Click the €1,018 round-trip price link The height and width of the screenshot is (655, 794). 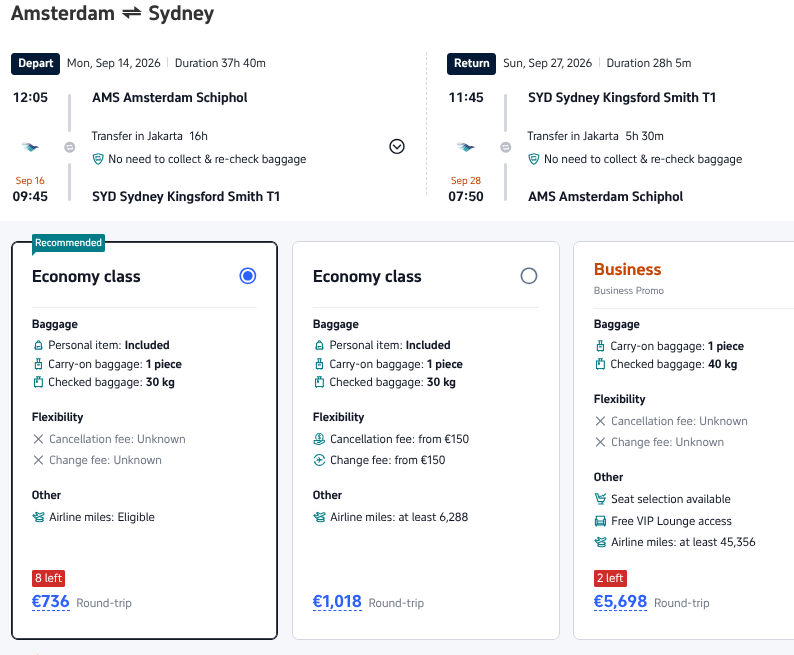(337, 602)
